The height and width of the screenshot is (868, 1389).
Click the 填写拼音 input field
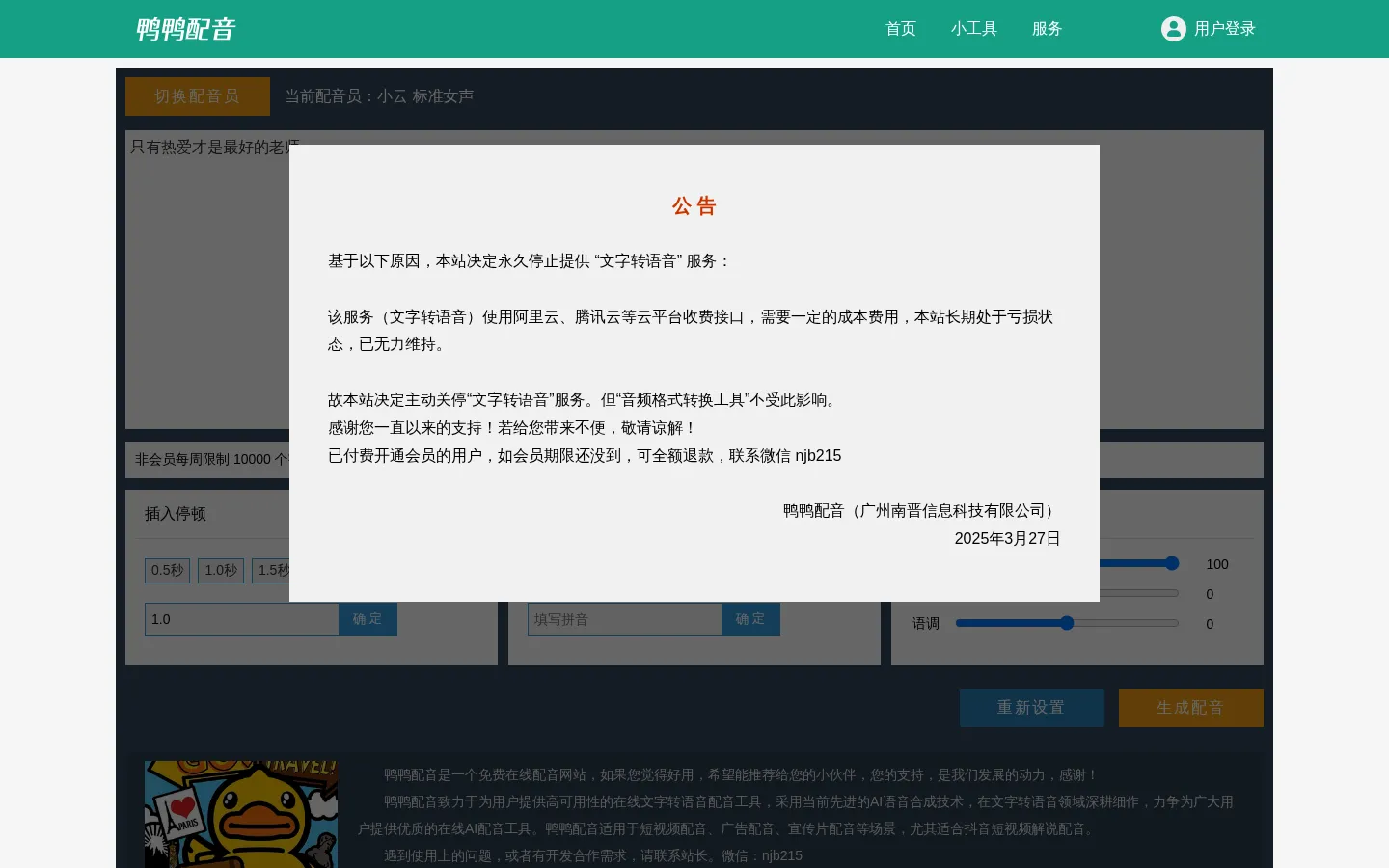pyautogui.click(x=624, y=619)
